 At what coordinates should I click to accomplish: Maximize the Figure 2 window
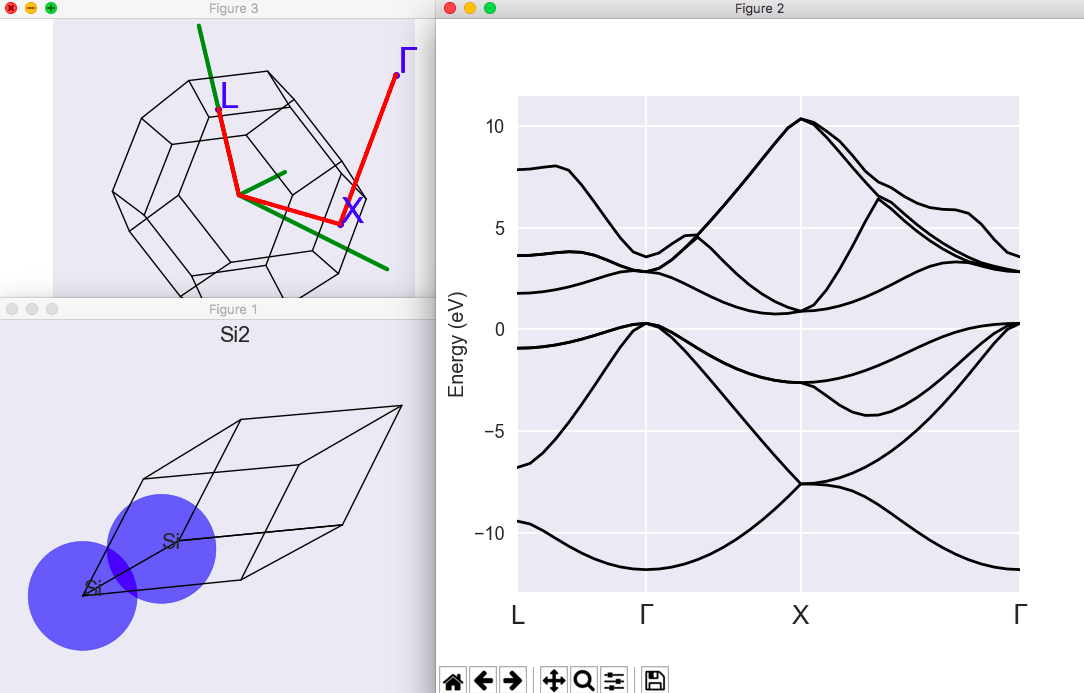coord(490,8)
